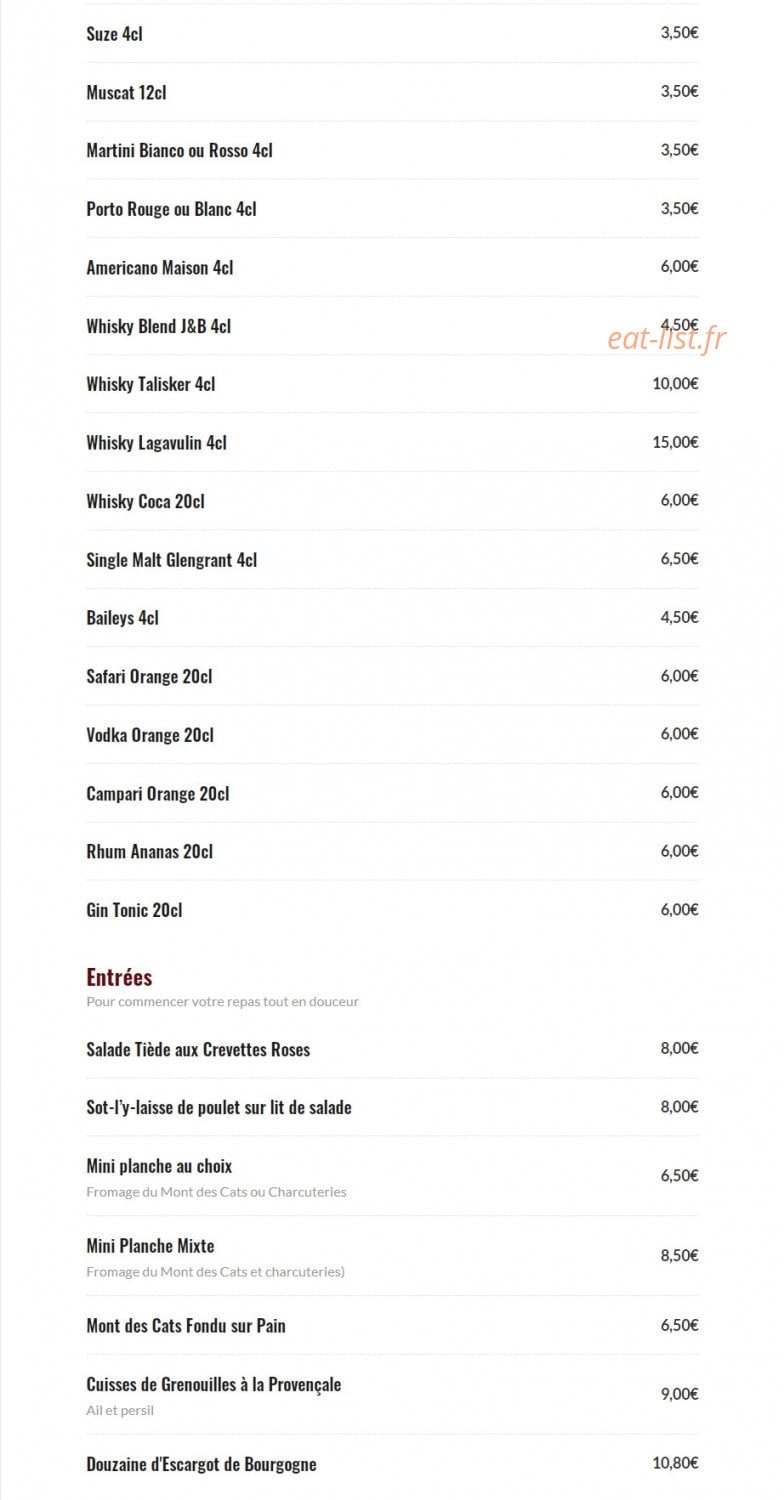Select the Mini Planche Mixte item
This screenshot has height=1500, width=784.
pyautogui.click(x=150, y=1247)
